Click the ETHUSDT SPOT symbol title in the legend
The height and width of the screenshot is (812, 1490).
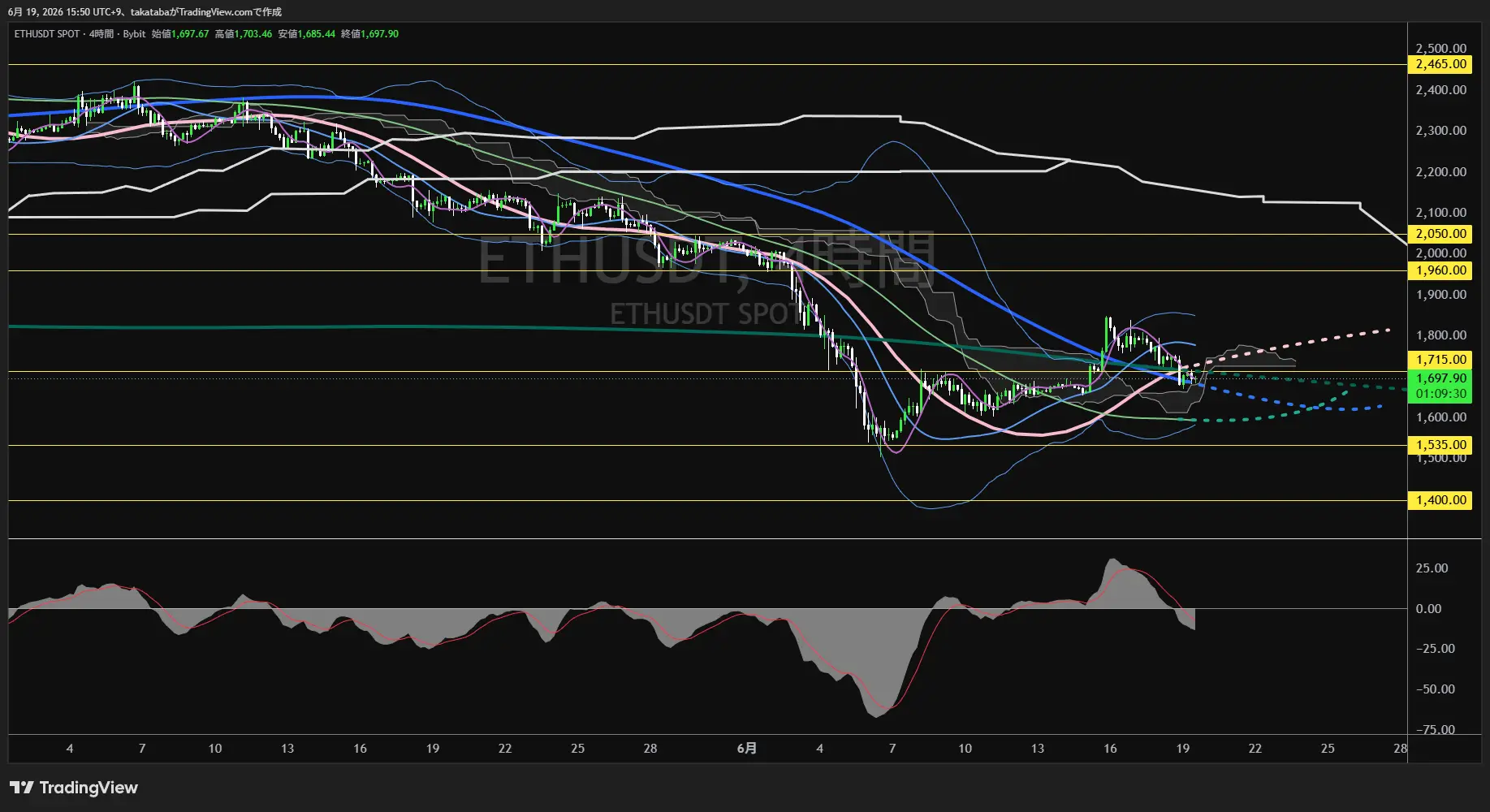coord(47,34)
